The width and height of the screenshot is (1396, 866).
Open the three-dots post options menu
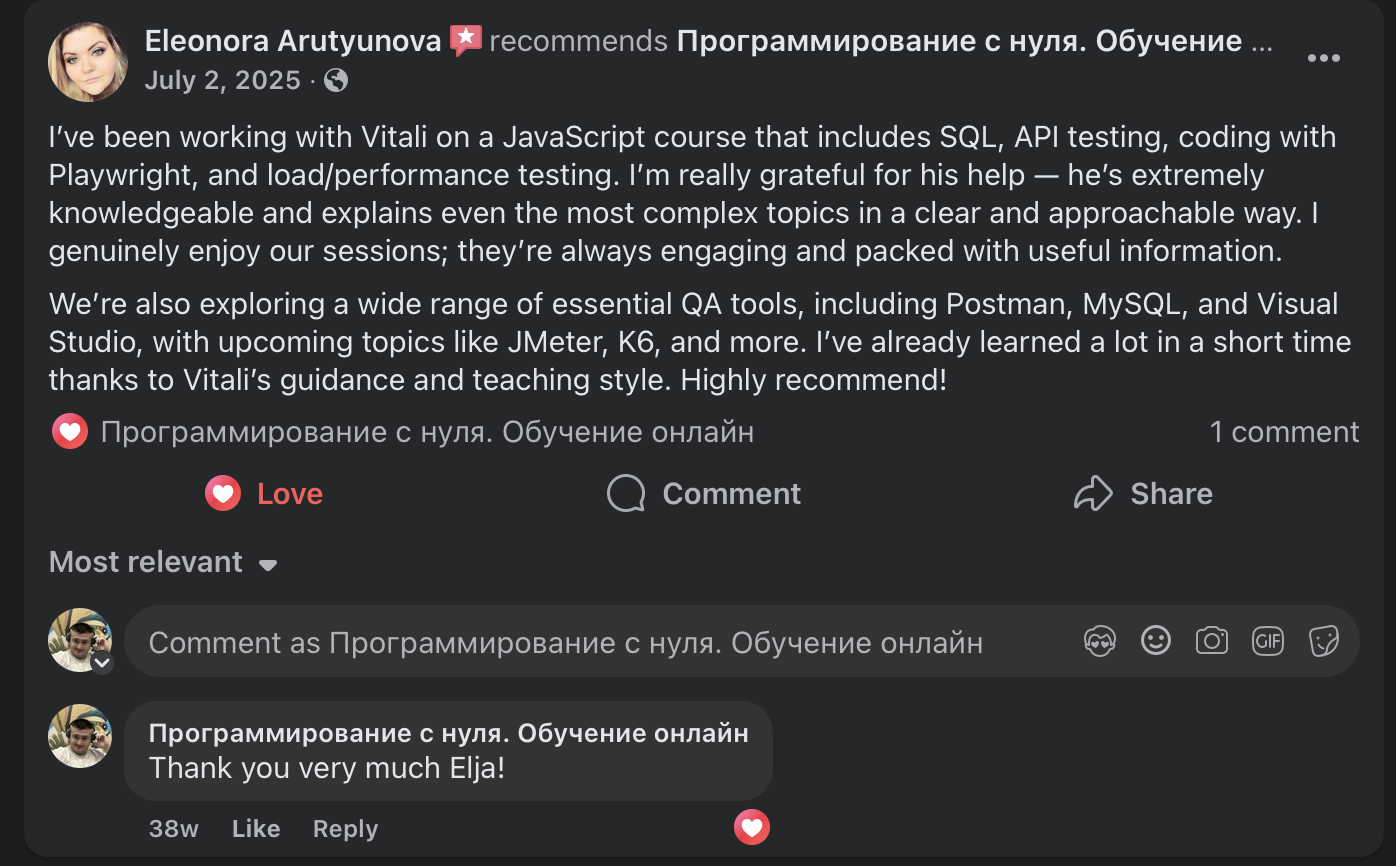point(1323,58)
